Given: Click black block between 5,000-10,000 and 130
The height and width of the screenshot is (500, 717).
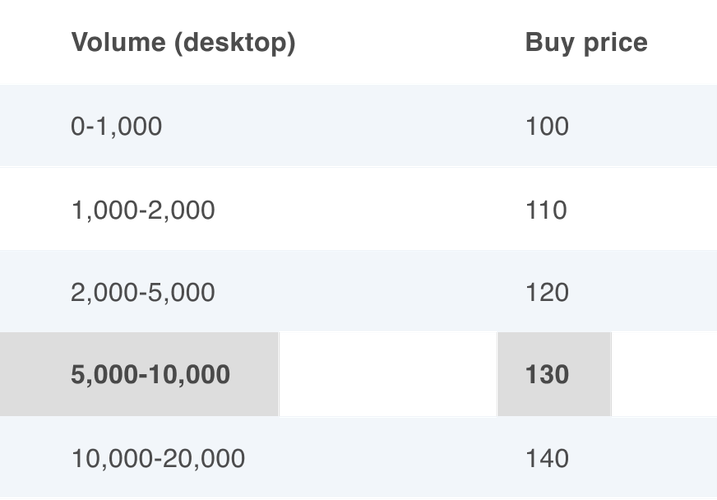Looking at the screenshot, I should 388,375.
